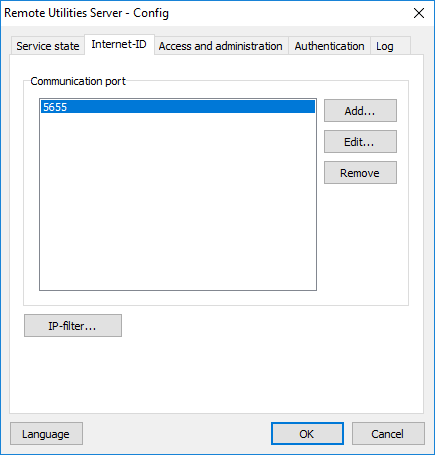Click the Add... button
This screenshot has height=455, width=435.
click(x=360, y=111)
